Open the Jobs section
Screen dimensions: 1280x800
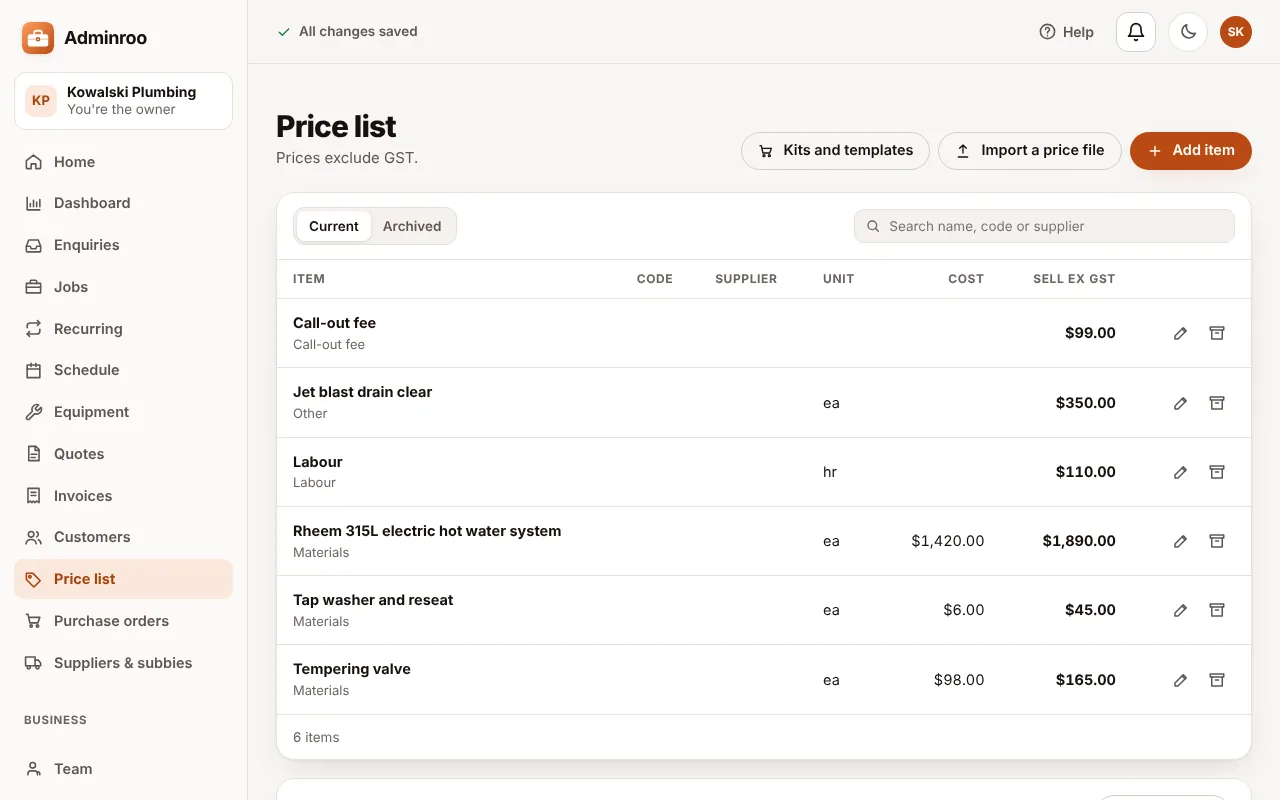click(x=123, y=287)
